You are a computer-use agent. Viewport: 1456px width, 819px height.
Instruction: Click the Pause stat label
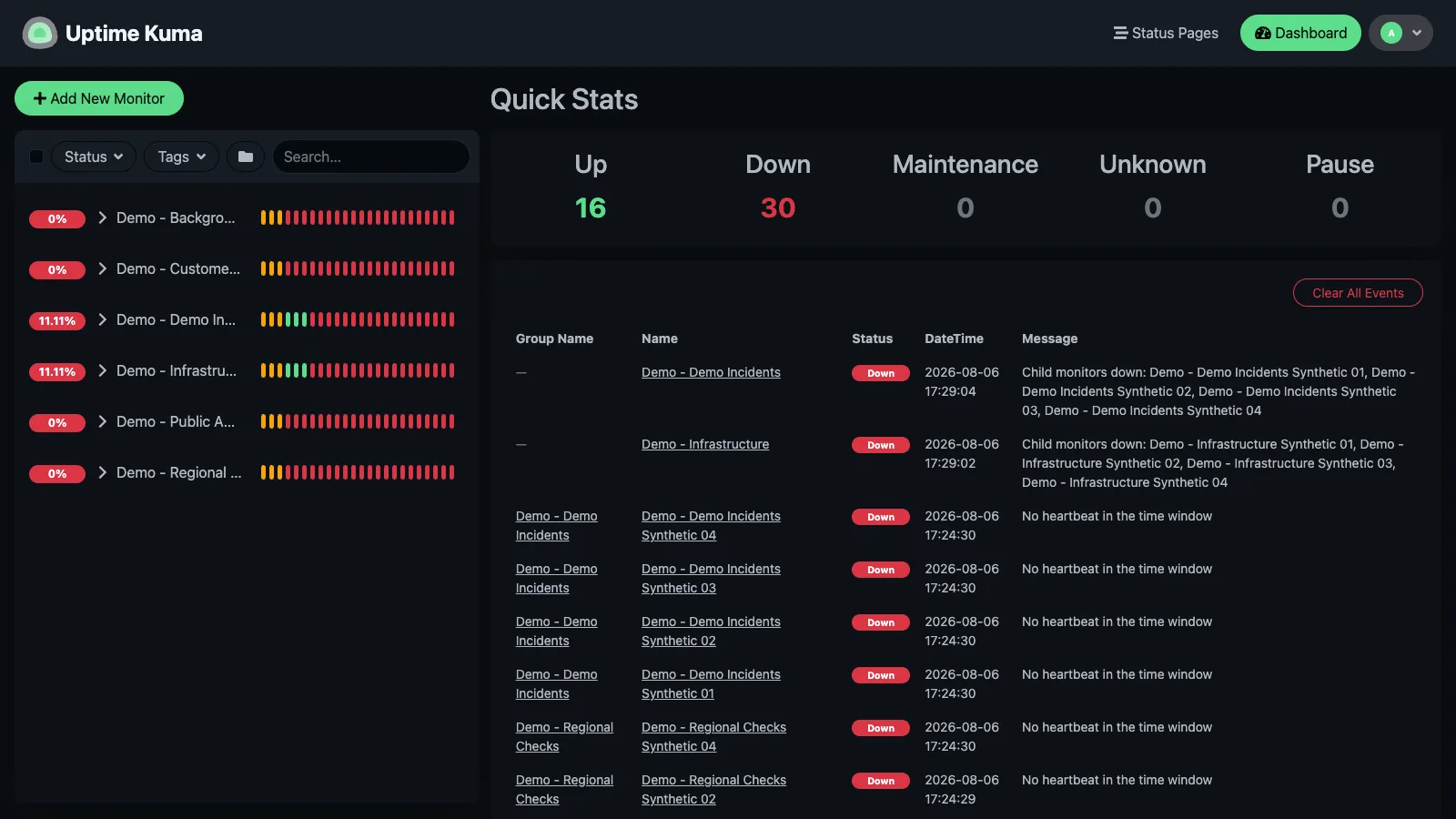click(x=1340, y=164)
